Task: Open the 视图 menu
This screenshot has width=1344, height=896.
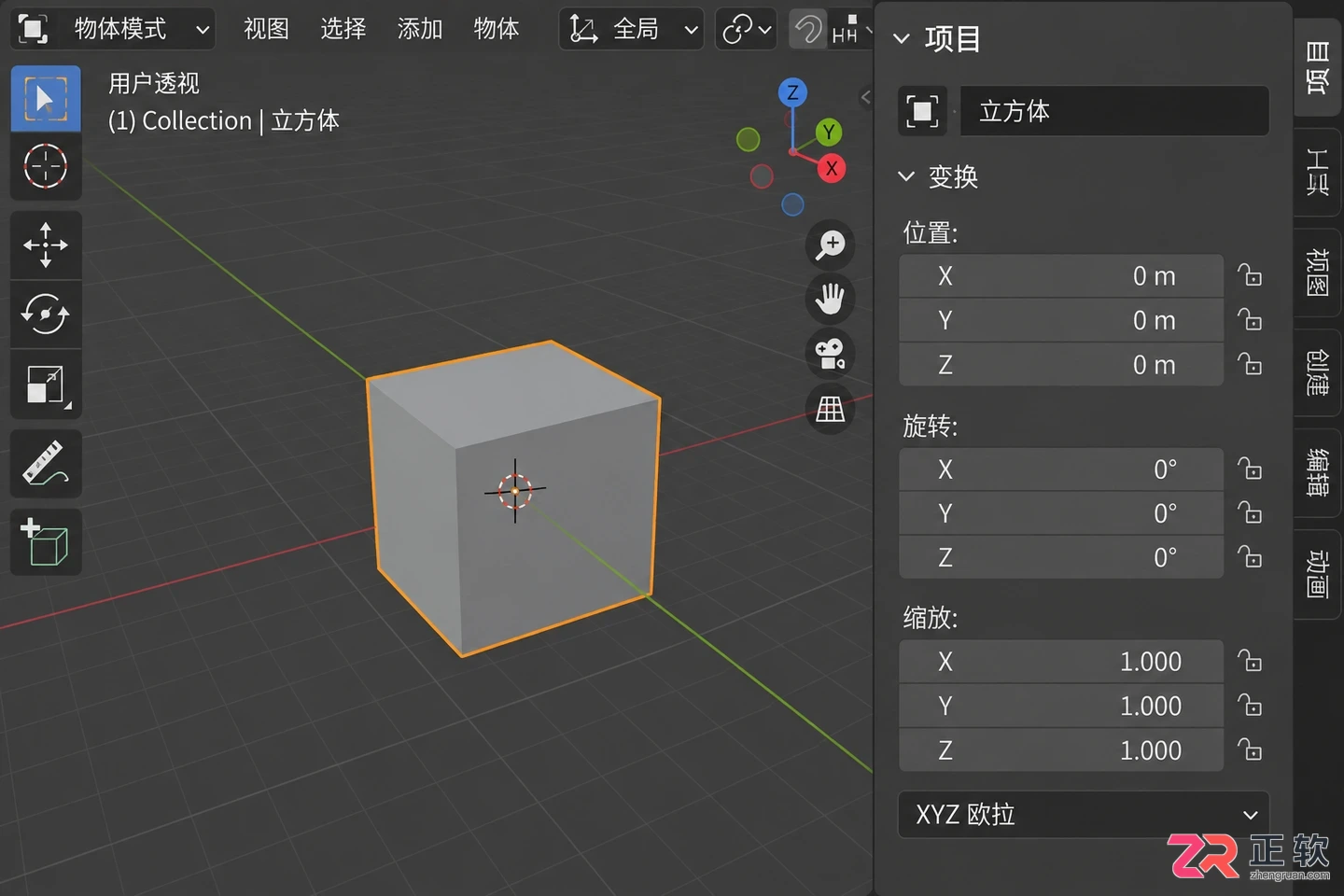Action: point(266,29)
